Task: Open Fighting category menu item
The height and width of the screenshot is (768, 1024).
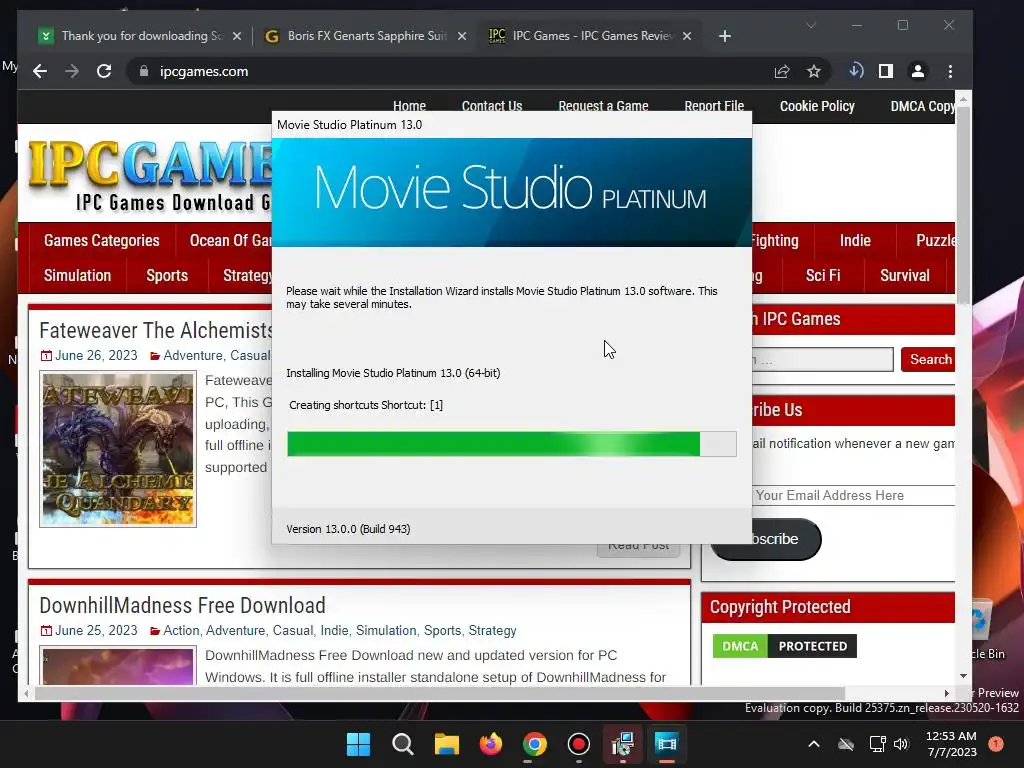Action: (775, 240)
